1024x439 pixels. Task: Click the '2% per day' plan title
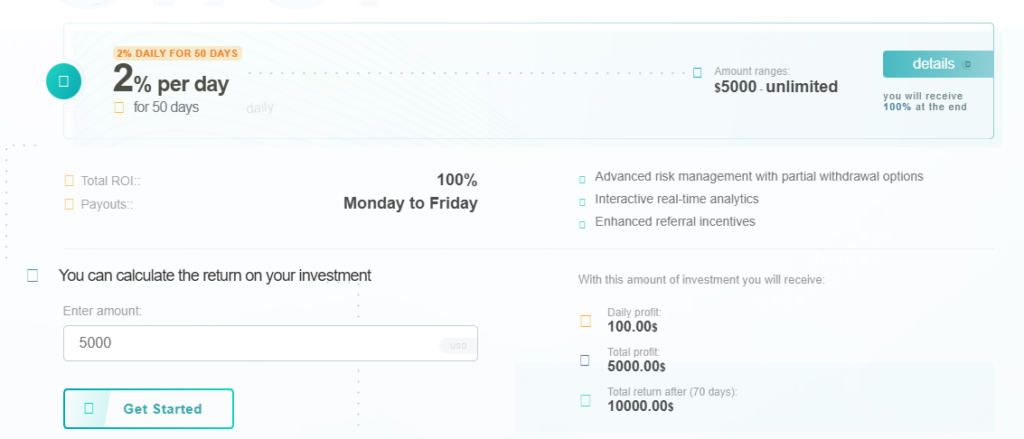click(171, 80)
